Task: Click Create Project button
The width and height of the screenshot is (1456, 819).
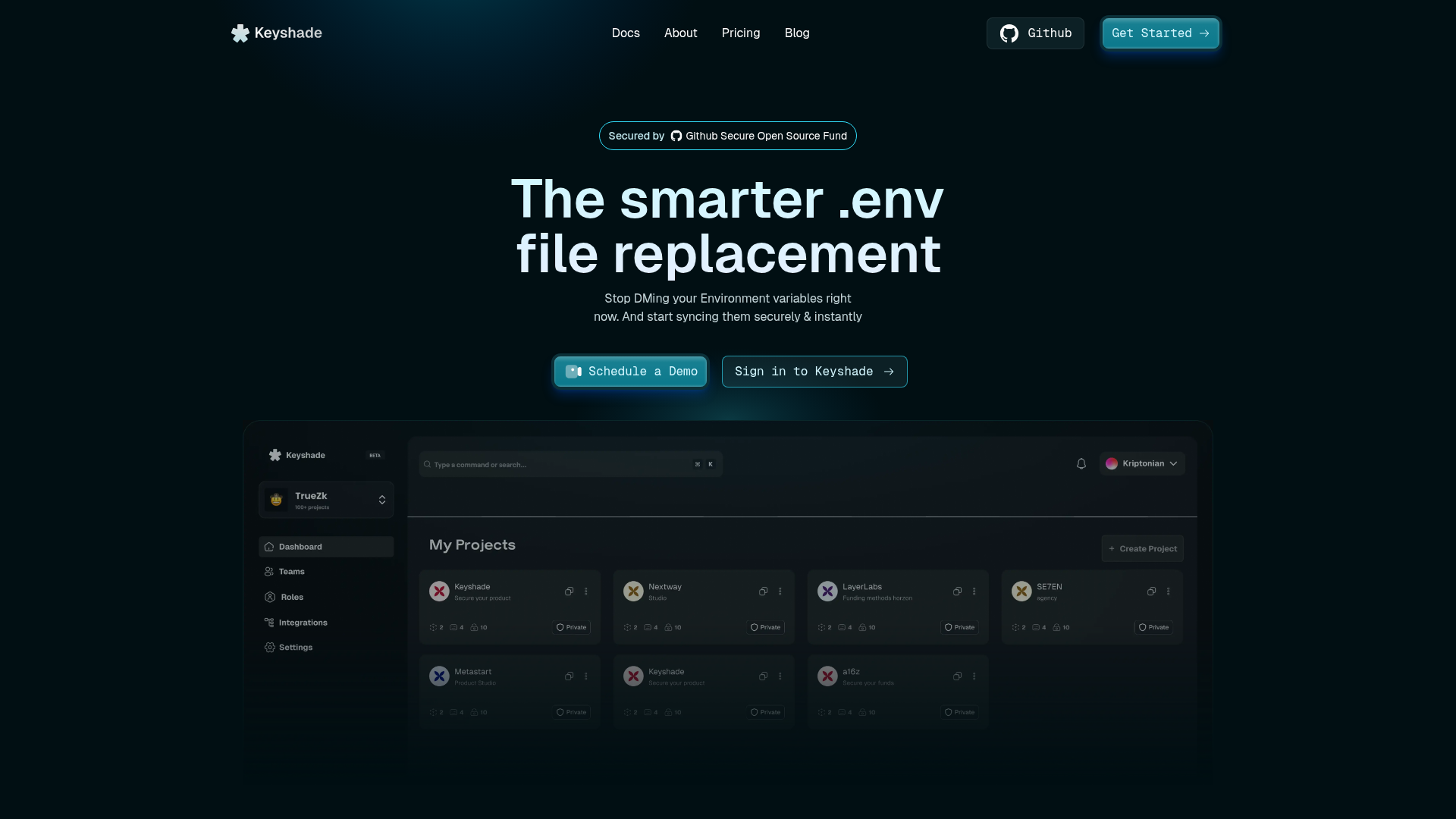Action: click(1142, 549)
